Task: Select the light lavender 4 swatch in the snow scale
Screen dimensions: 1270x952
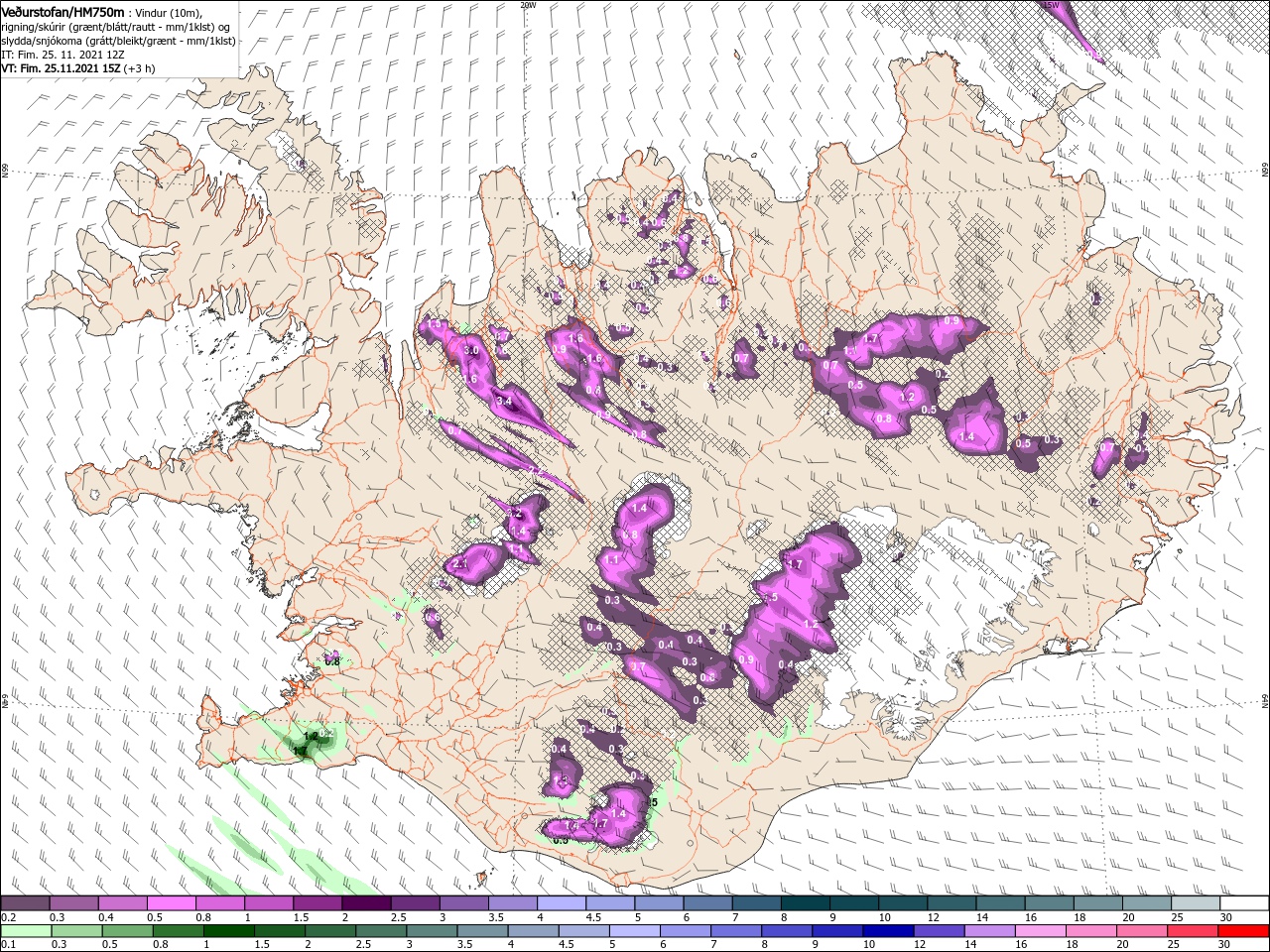Action: pyautogui.click(x=562, y=903)
